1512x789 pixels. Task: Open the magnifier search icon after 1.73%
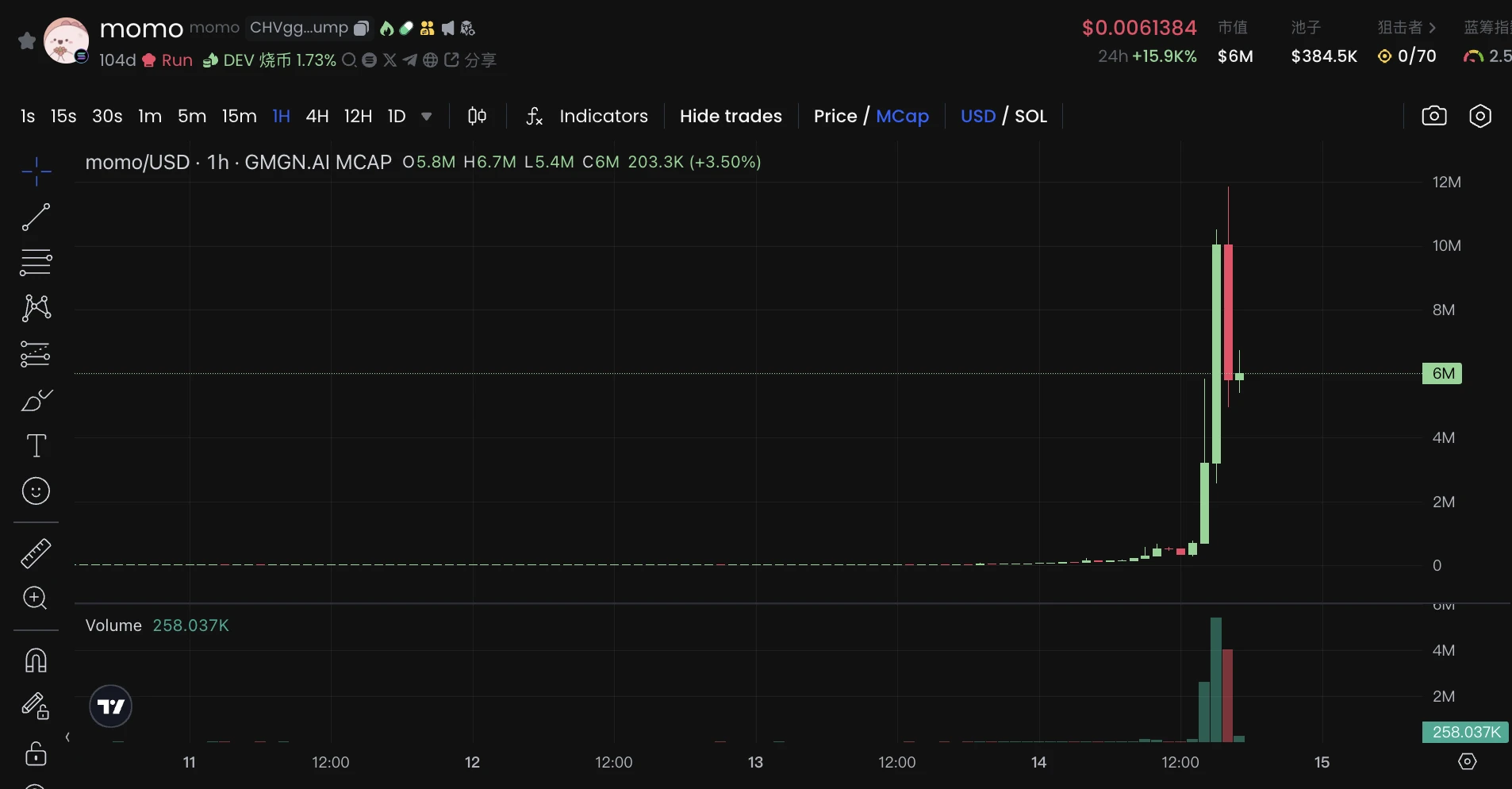[x=349, y=60]
